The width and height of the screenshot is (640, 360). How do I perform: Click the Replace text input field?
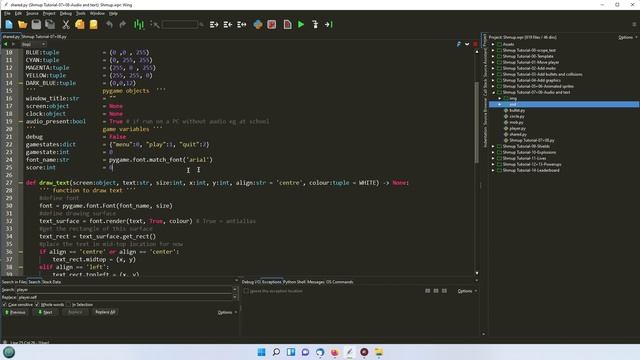coord(124,297)
